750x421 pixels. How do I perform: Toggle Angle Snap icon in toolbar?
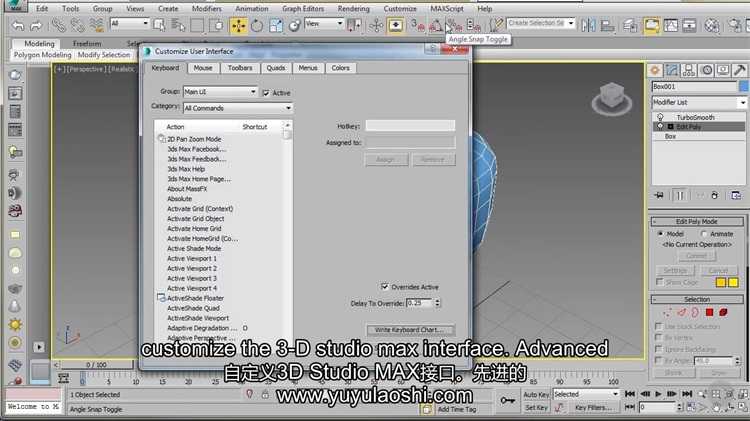(x=435, y=25)
